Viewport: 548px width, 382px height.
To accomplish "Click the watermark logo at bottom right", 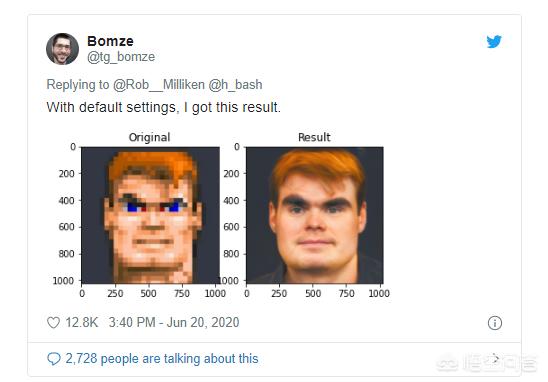I will click(486, 363).
